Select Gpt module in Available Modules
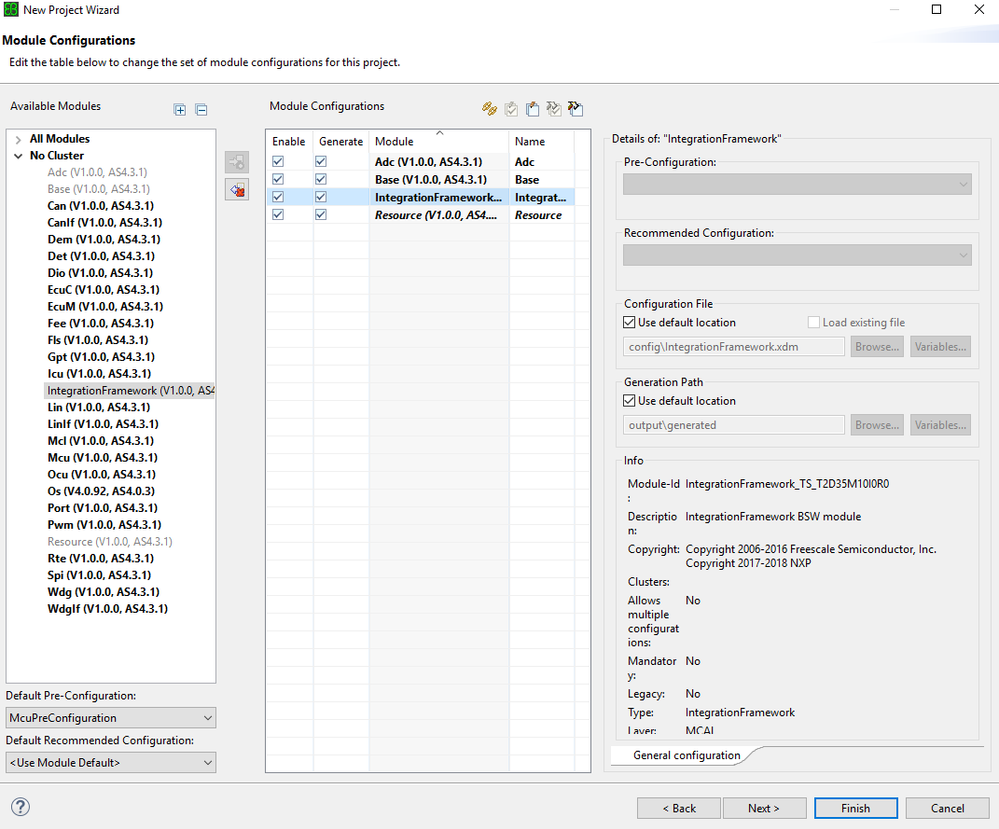999x829 pixels. coord(101,357)
